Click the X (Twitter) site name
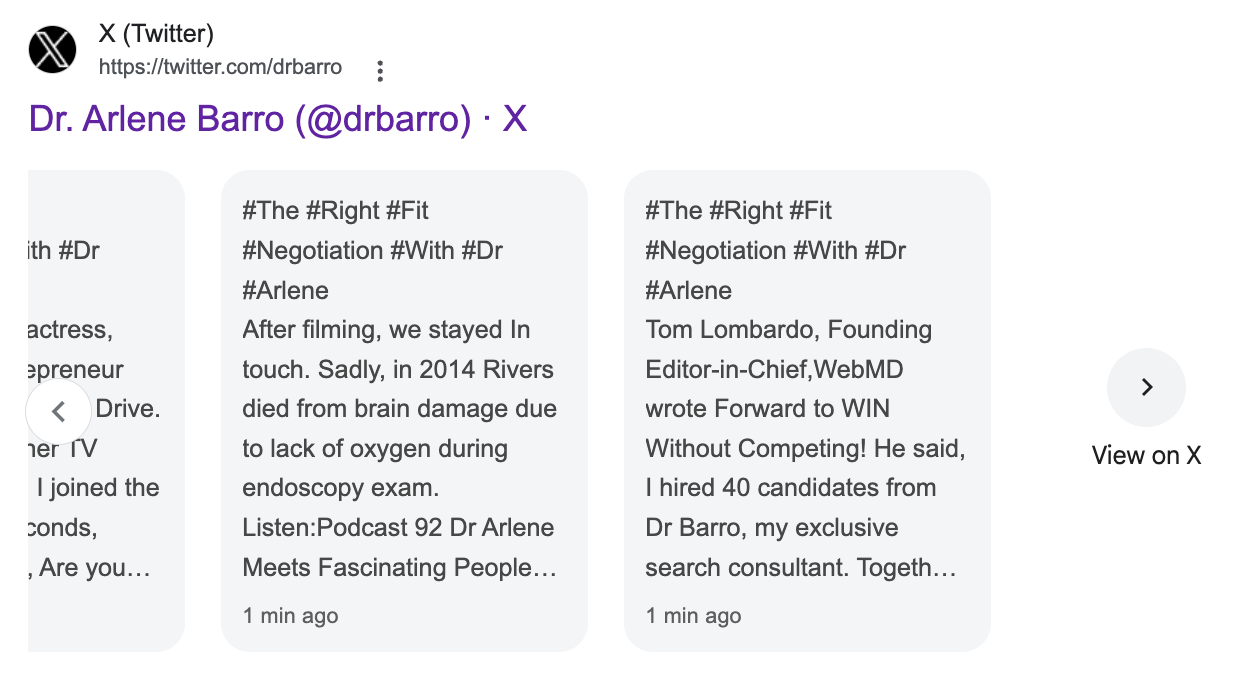This screenshot has height=694, width=1242. point(156,34)
